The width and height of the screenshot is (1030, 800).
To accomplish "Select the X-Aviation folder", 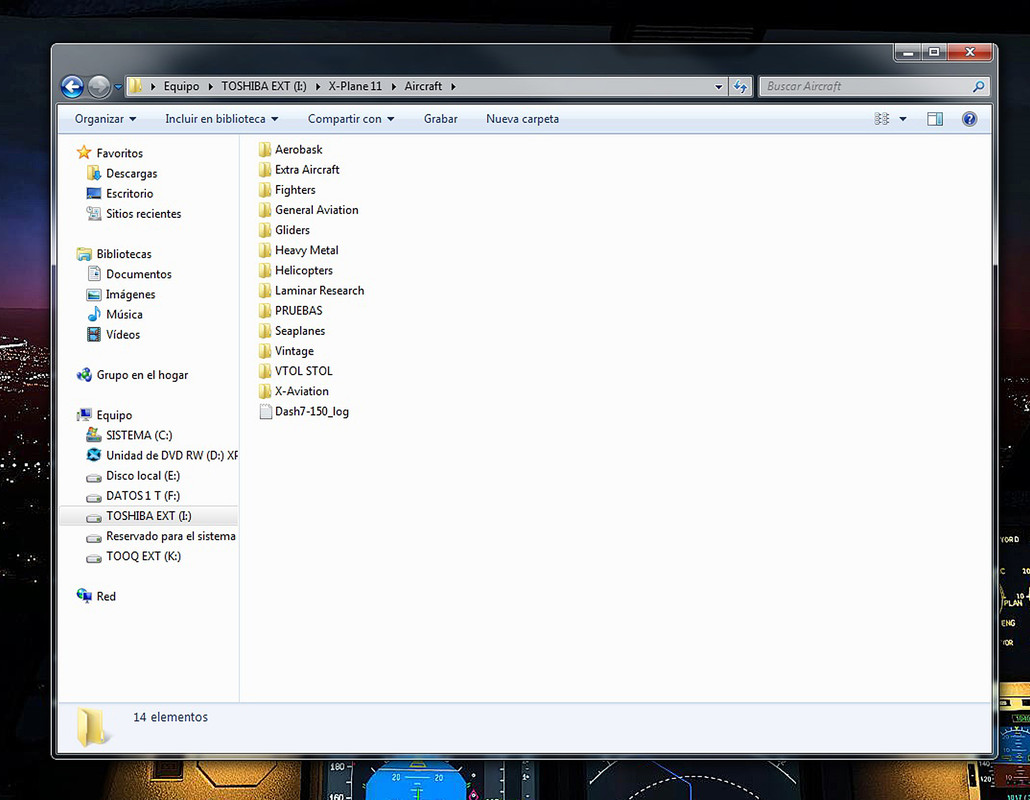I will coord(302,391).
